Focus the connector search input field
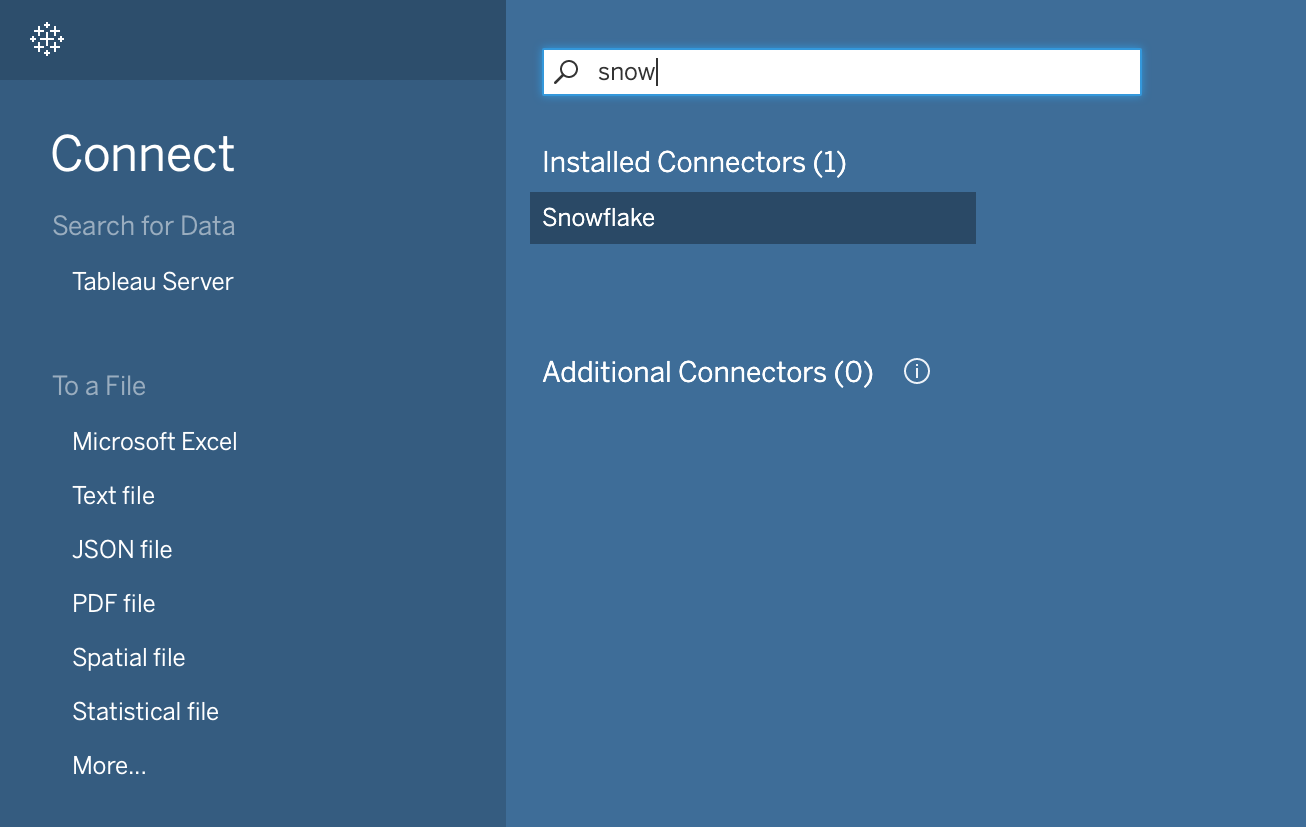1306x827 pixels. click(841, 72)
